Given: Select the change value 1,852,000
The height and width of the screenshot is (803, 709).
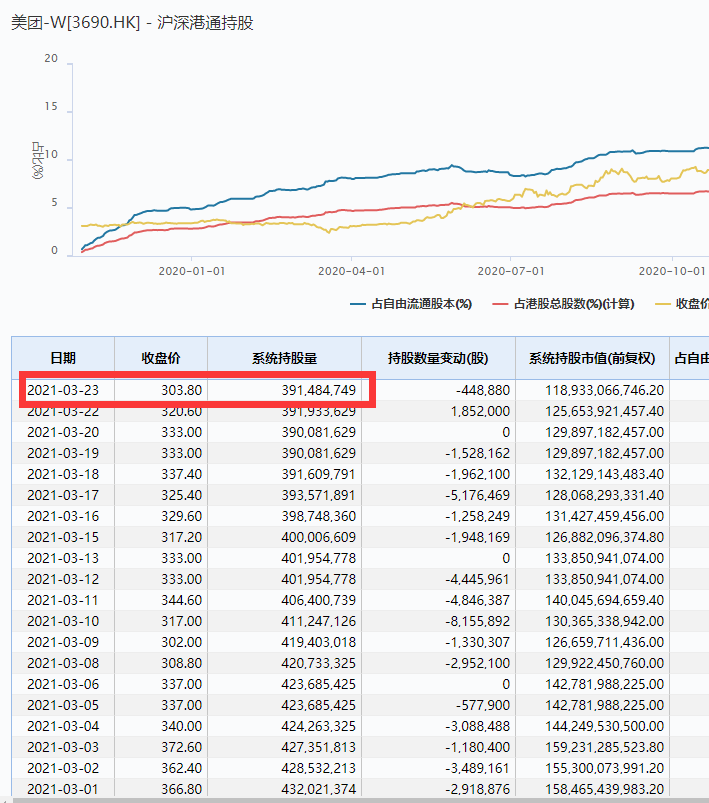Looking at the screenshot, I should (x=481, y=411).
